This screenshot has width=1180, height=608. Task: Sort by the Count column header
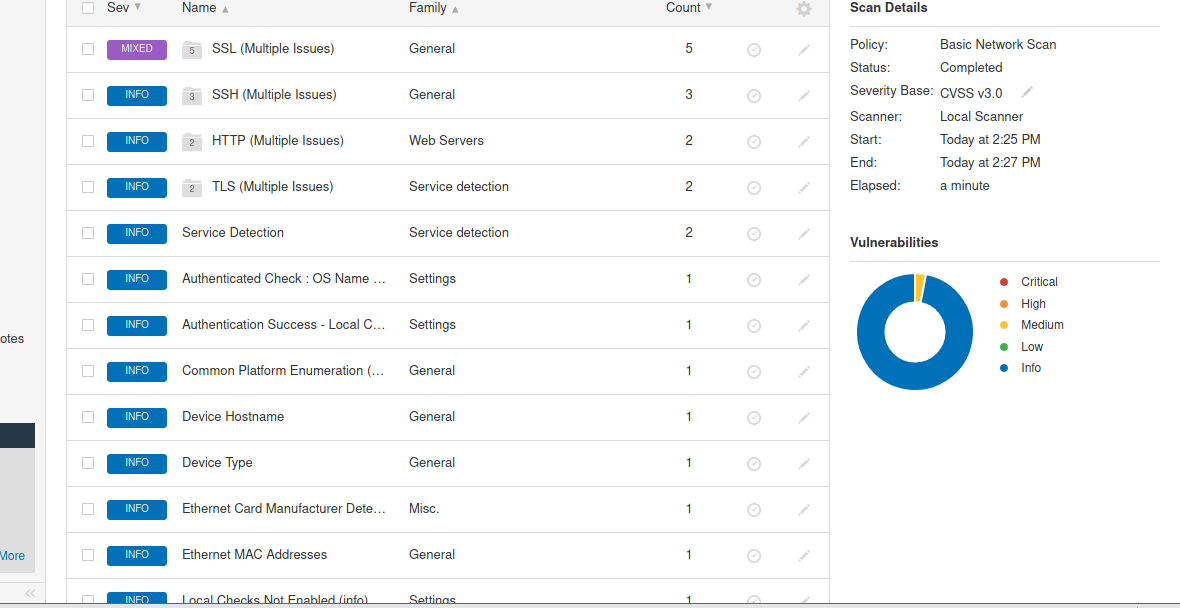point(683,8)
